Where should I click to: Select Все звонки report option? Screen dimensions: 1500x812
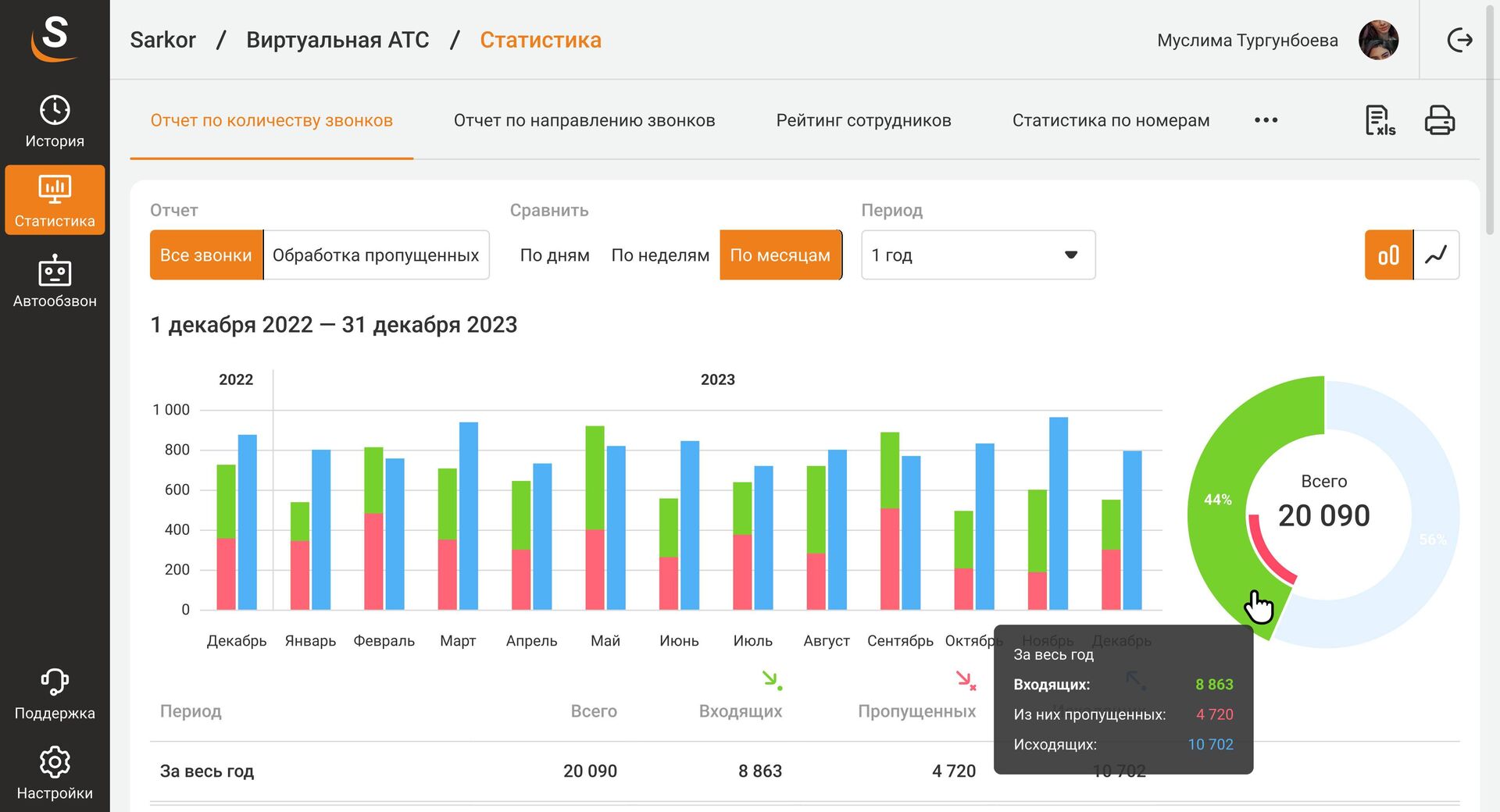pos(206,255)
